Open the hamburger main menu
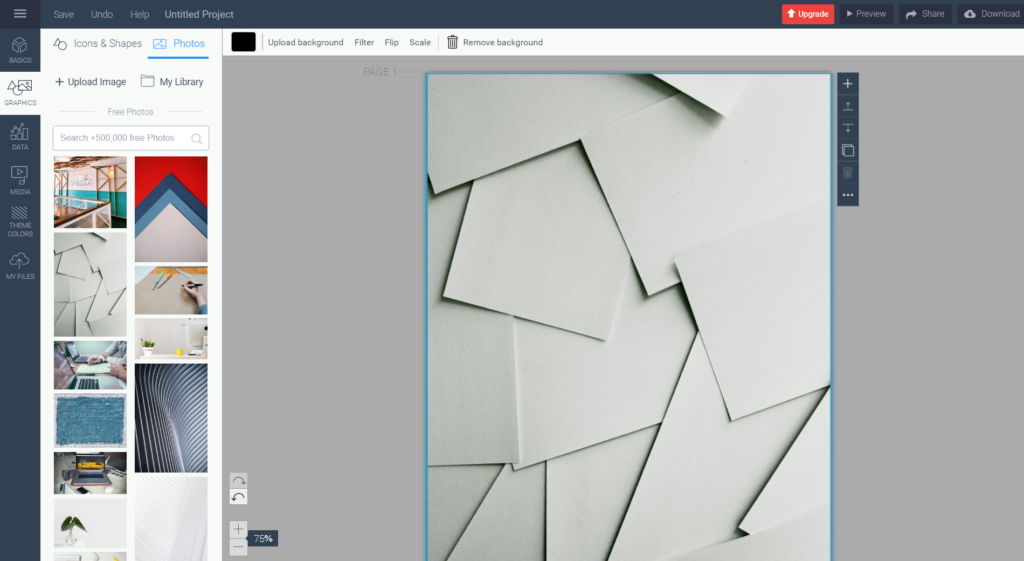Image resolution: width=1024 pixels, height=561 pixels. 20,14
